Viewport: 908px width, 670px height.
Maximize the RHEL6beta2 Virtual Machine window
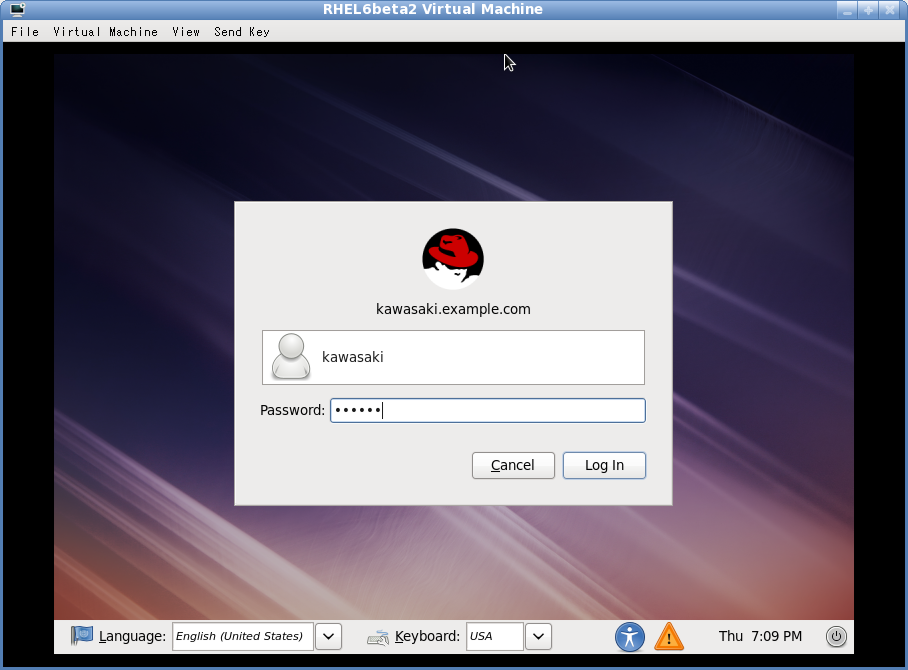(x=869, y=10)
